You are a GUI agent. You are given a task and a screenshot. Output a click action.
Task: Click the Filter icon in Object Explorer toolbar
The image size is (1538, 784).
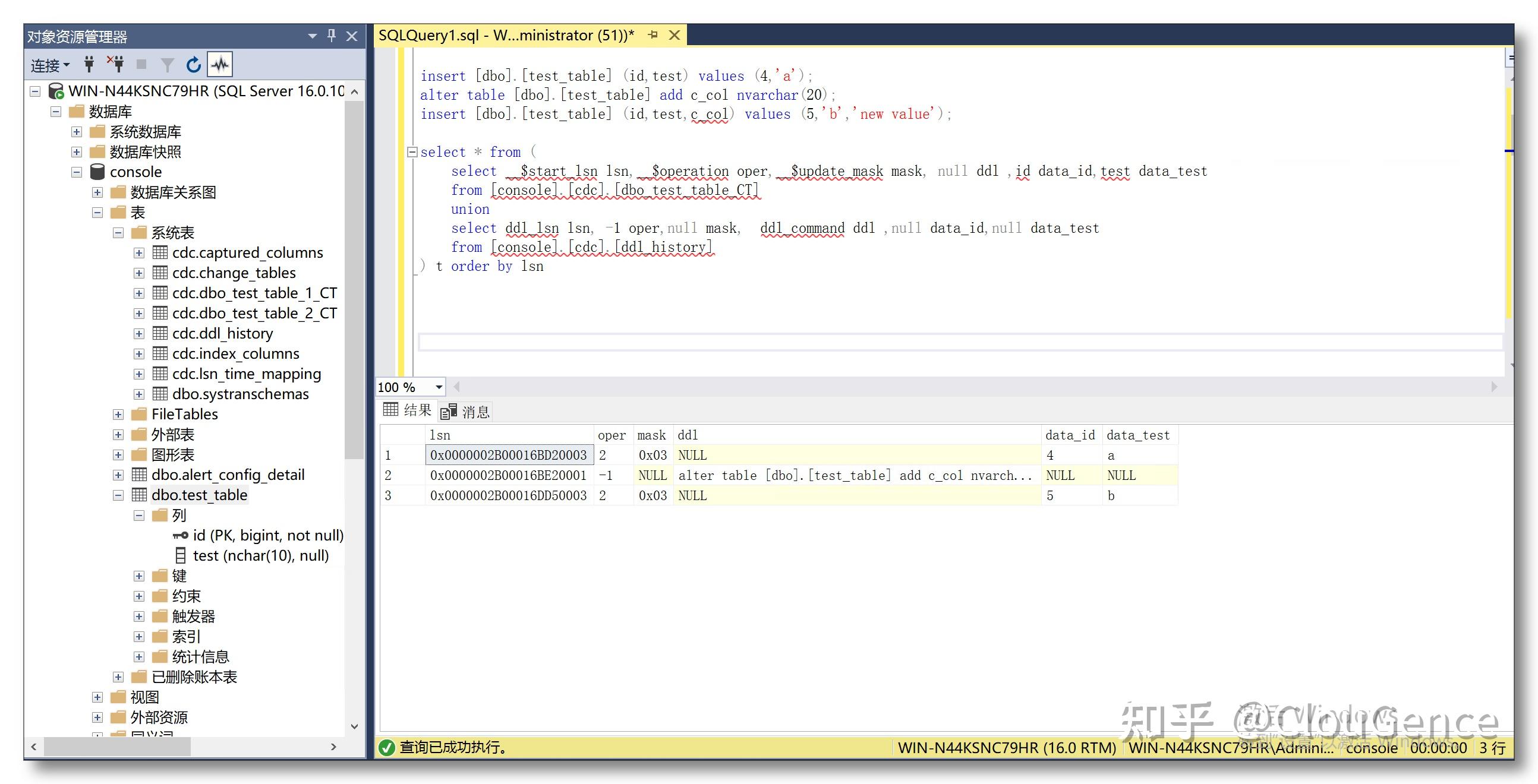click(x=168, y=64)
